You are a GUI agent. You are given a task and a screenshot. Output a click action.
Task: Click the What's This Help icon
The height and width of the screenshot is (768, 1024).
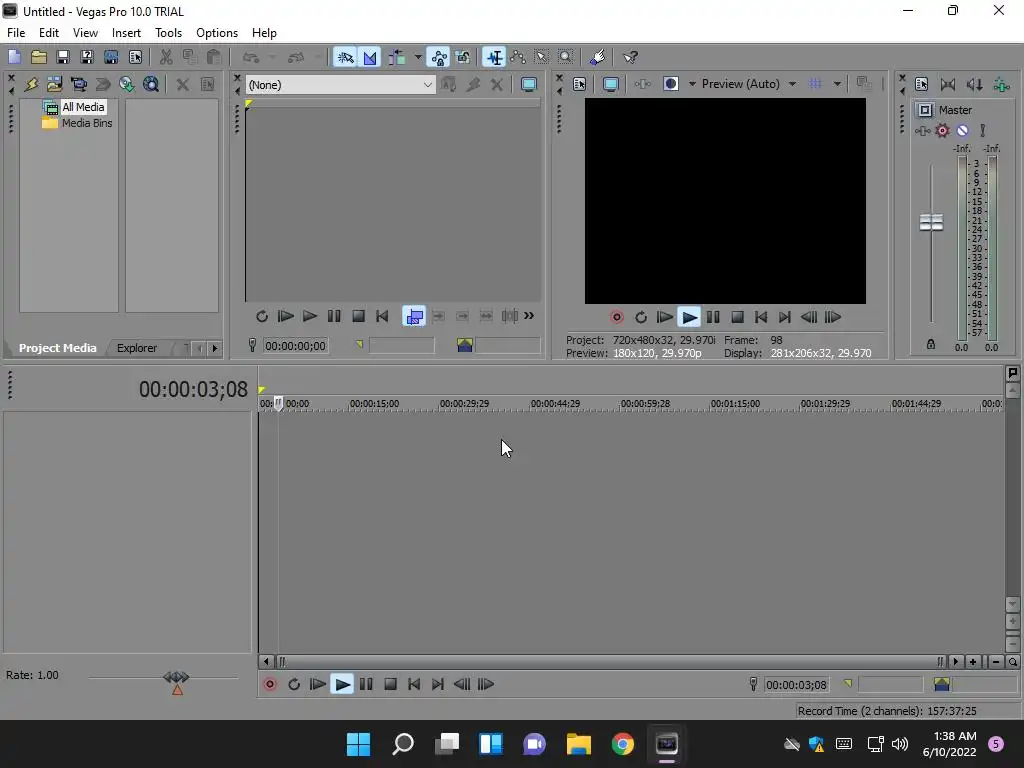[630, 57]
